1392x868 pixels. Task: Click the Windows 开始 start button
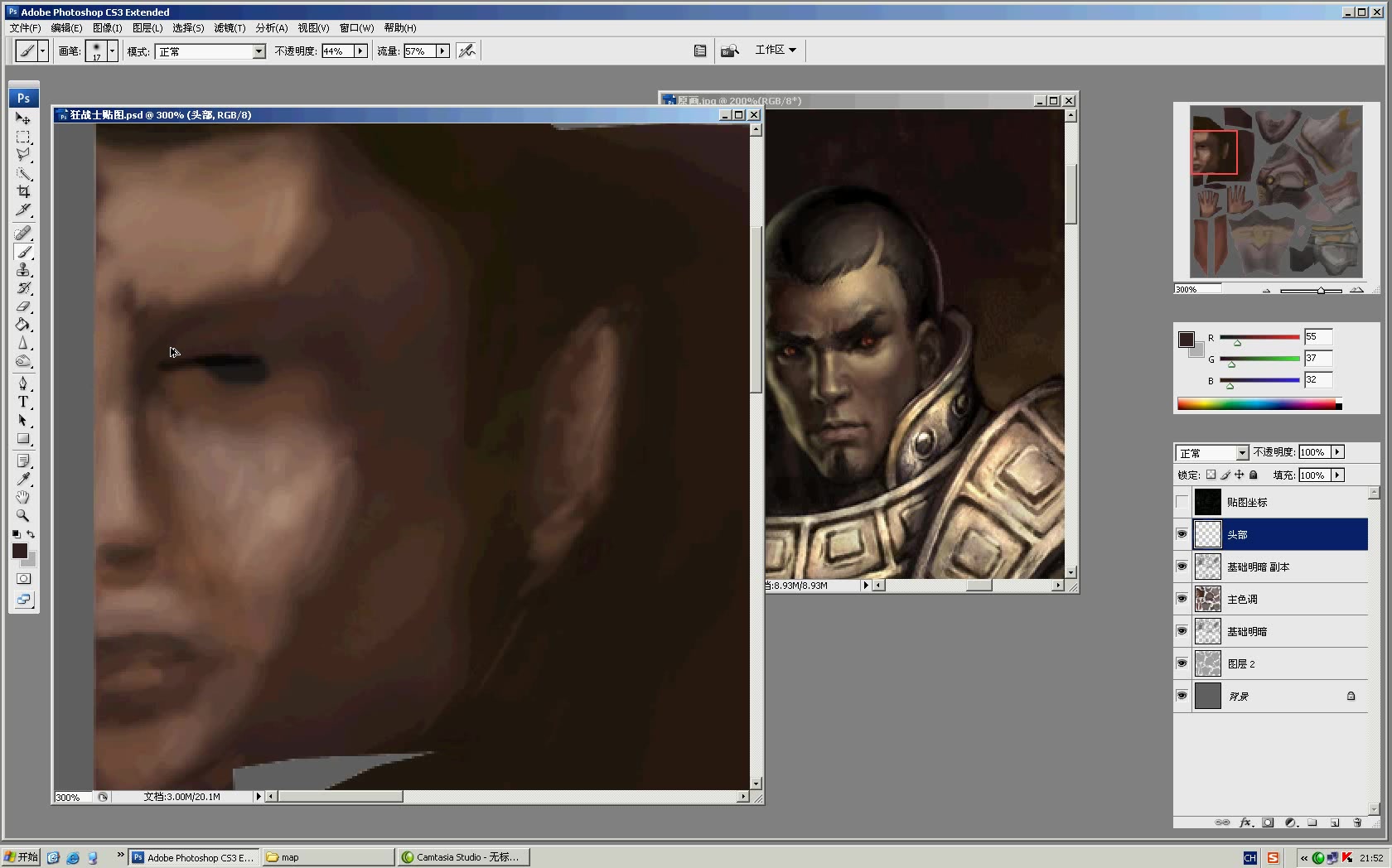coord(21,857)
